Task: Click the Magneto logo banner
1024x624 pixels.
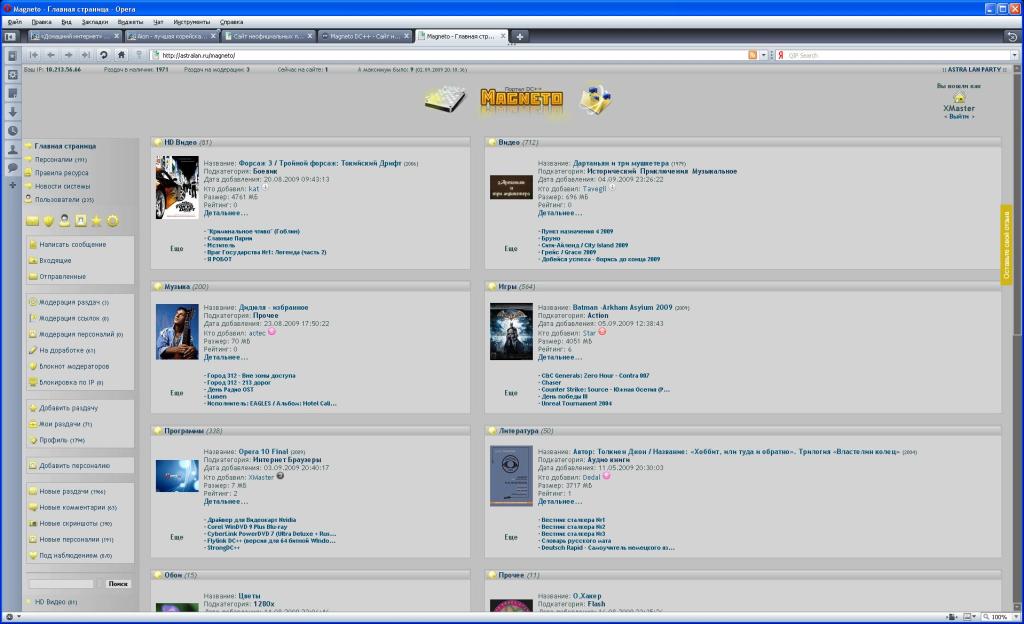Action: point(522,99)
